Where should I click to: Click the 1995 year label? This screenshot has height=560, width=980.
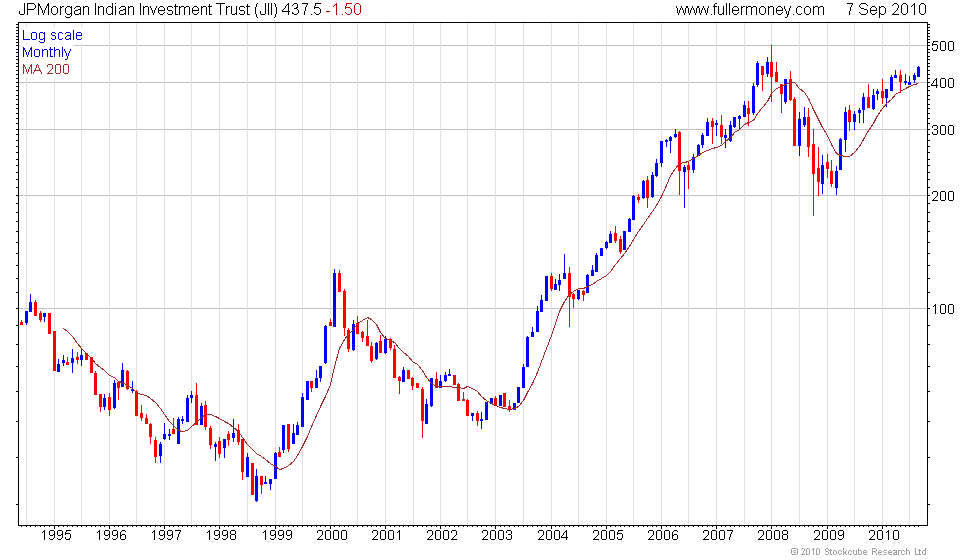56,535
